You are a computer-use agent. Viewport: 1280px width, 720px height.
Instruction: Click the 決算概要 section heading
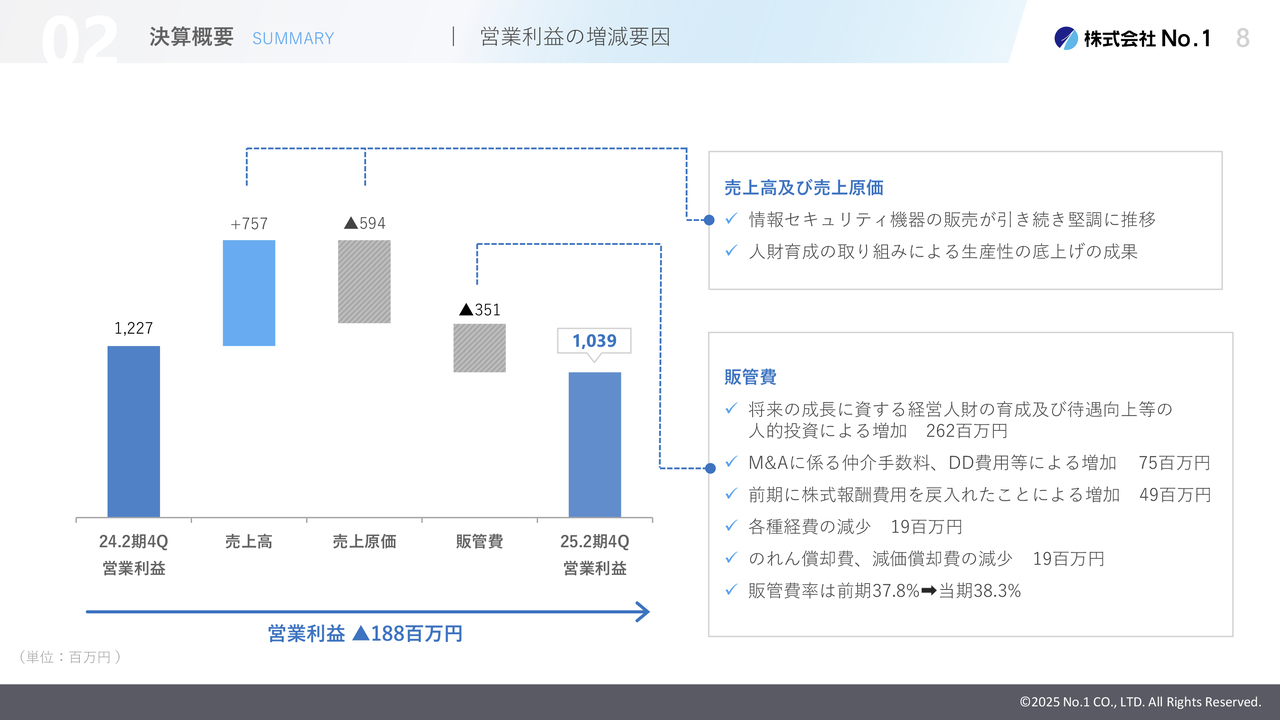191,38
